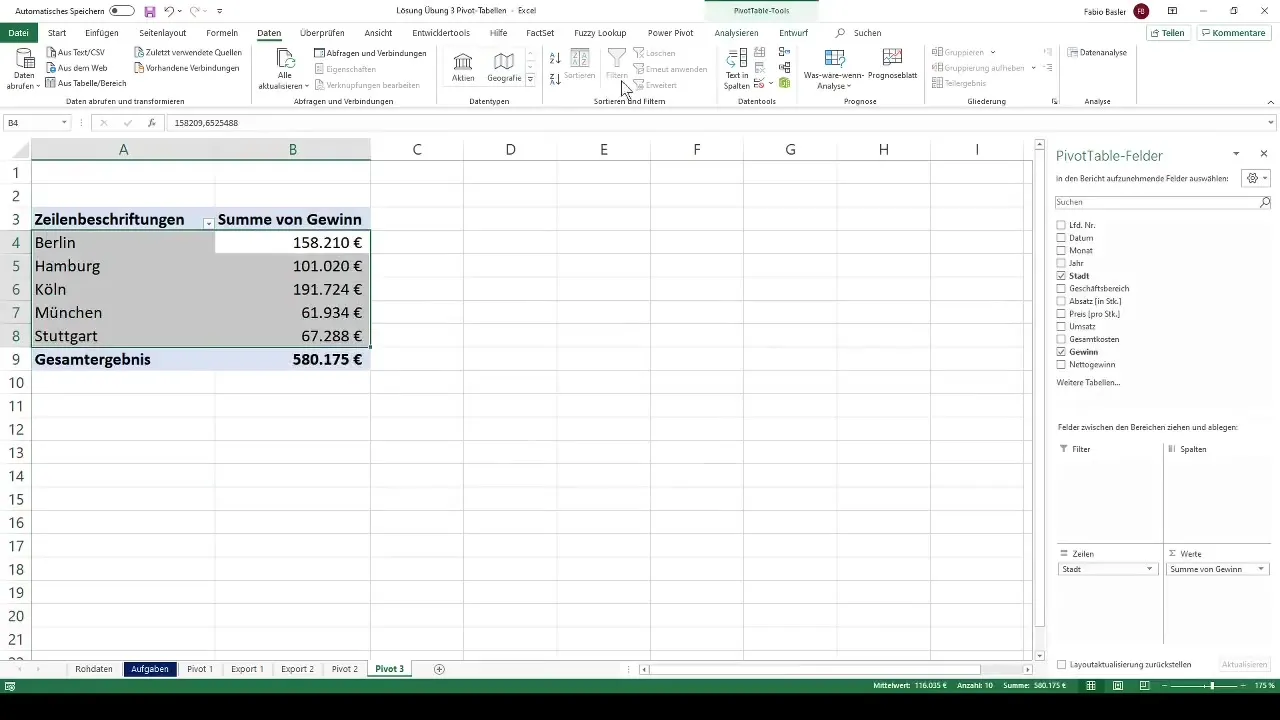Enable Layoutaktualisierung zurückstellen checkbox

[x=1061, y=664]
